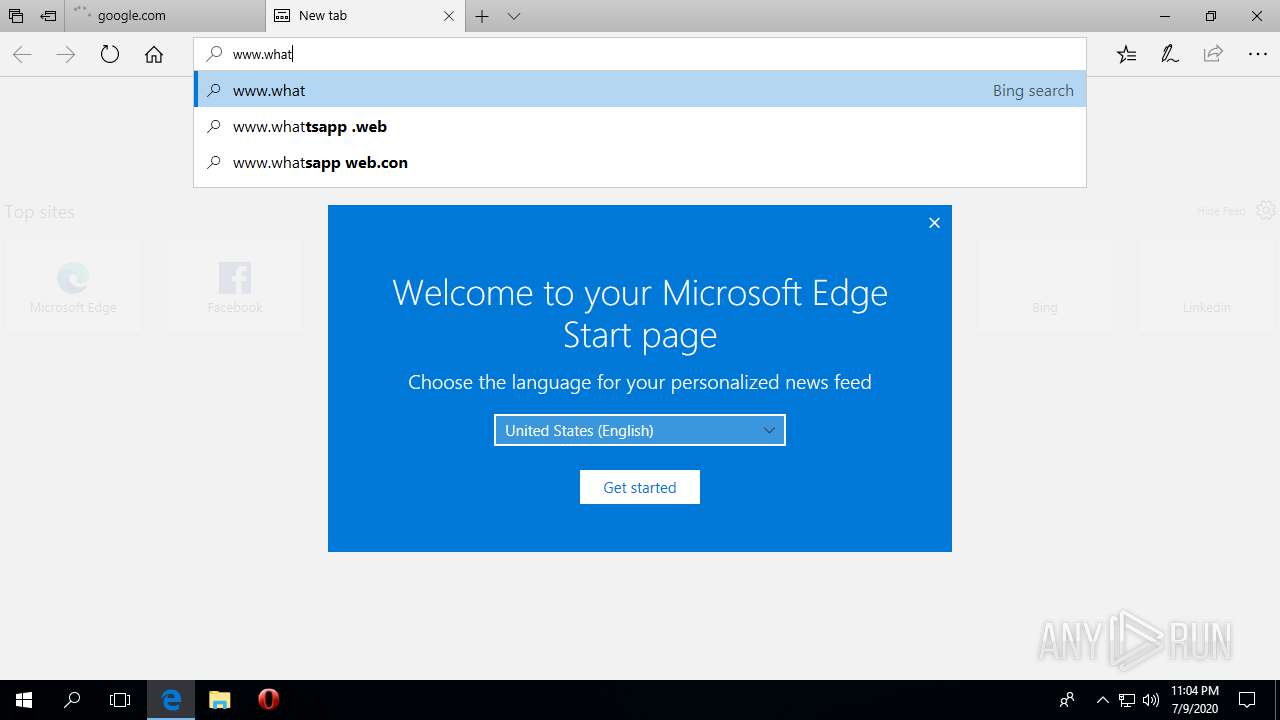
Task: Switch to the google.com tab
Action: point(165,16)
